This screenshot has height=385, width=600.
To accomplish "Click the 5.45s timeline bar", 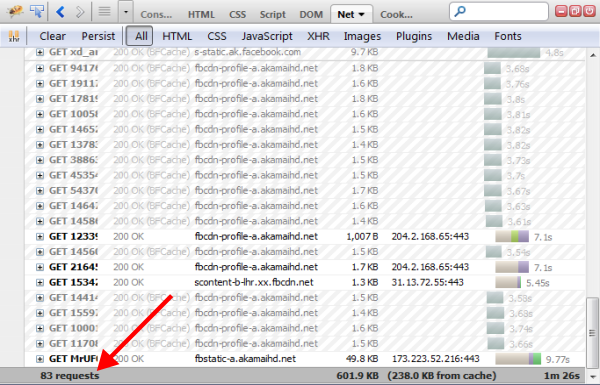I will point(508,282).
